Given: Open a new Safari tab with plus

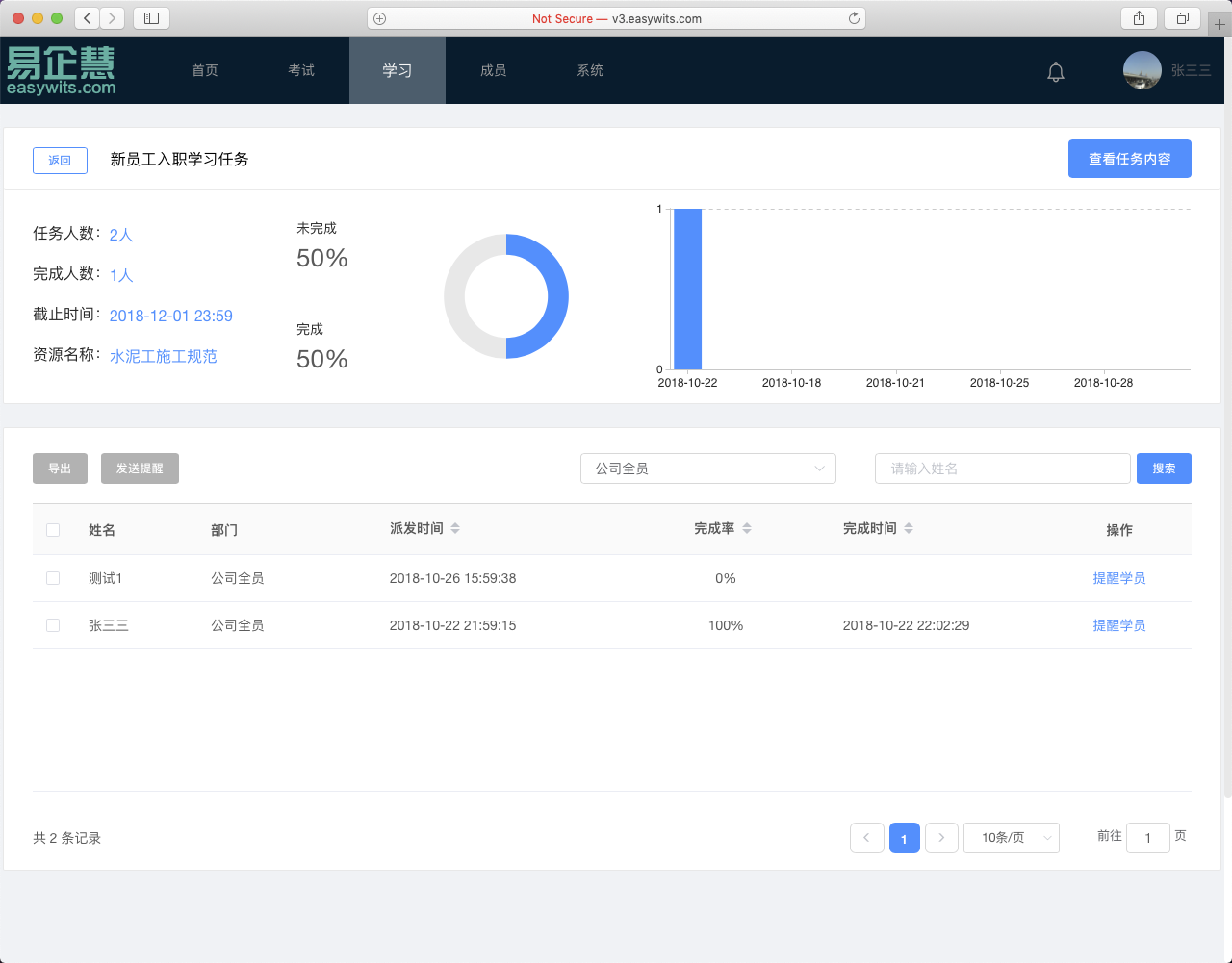Looking at the screenshot, I should [x=1219, y=24].
